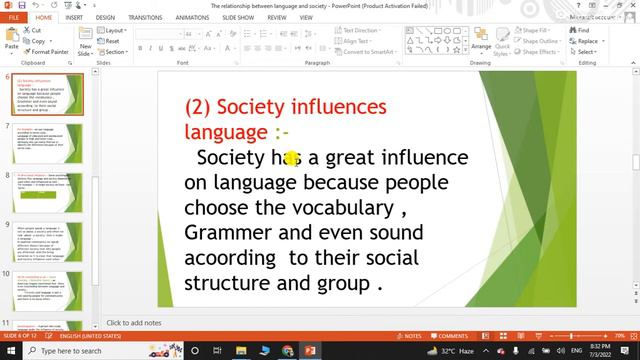640x360 pixels.
Task: Open Shape Effects menu
Action: (x=537, y=52)
